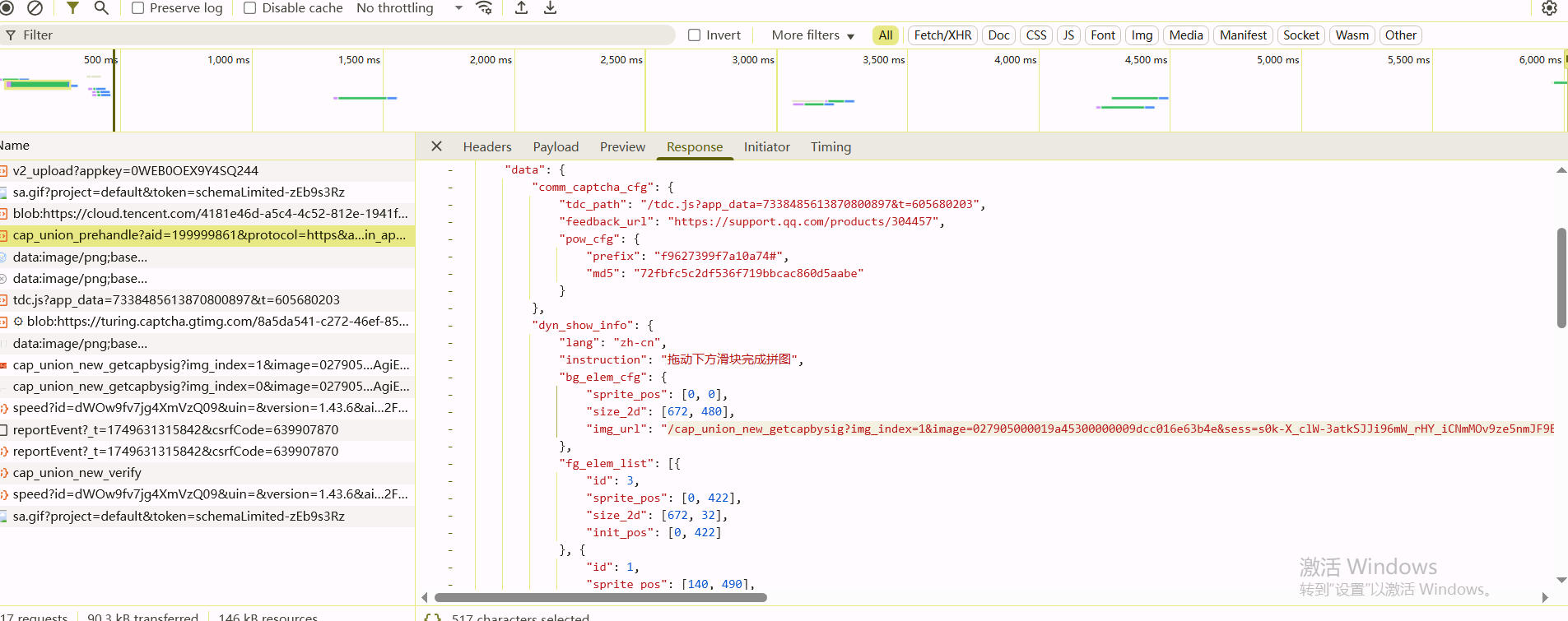1568x621 pixels.
Task: Tick the Disable cache checkbox
Action: 250,8
